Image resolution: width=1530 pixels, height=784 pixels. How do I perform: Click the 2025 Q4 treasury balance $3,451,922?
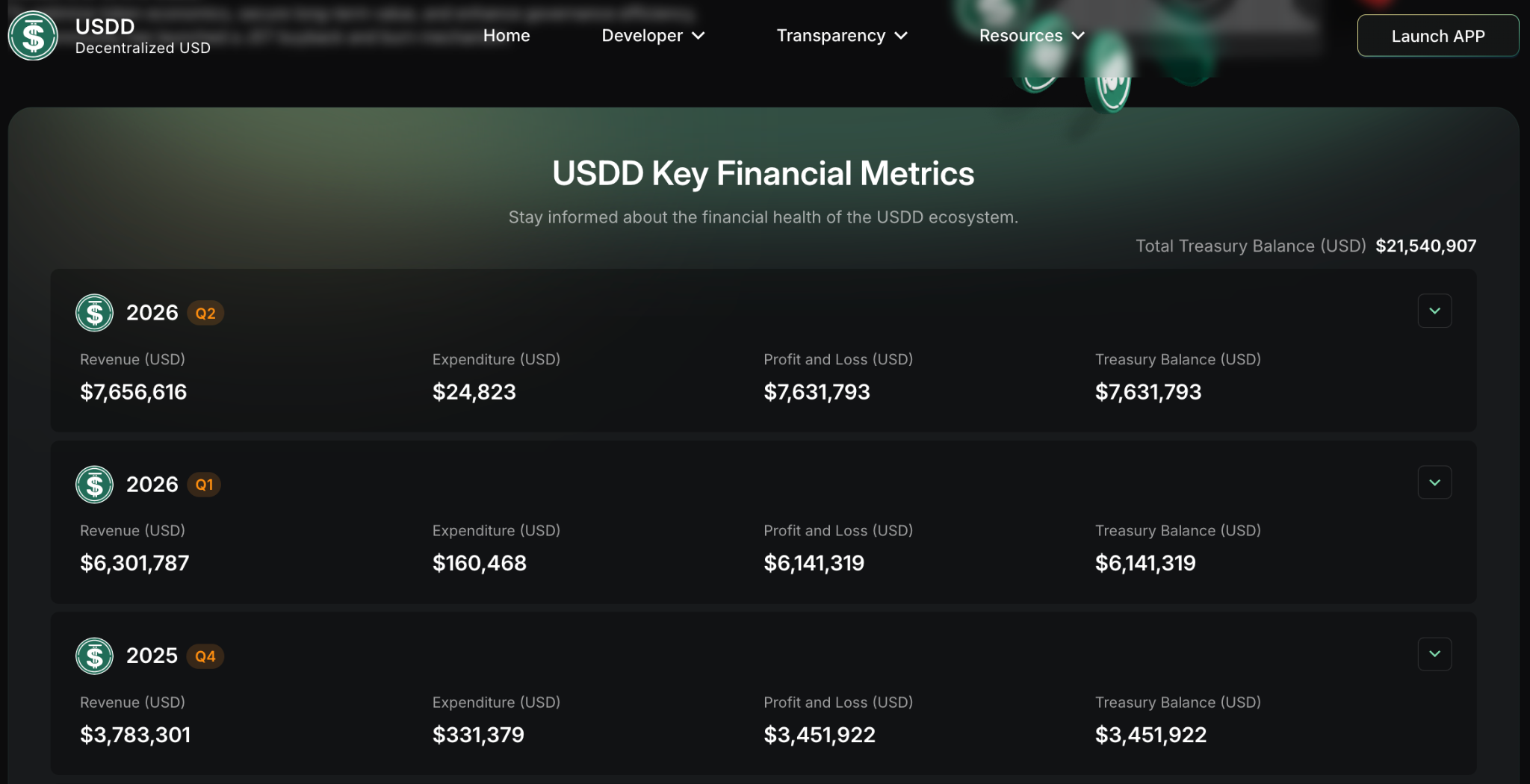(x=1150, y=735)
